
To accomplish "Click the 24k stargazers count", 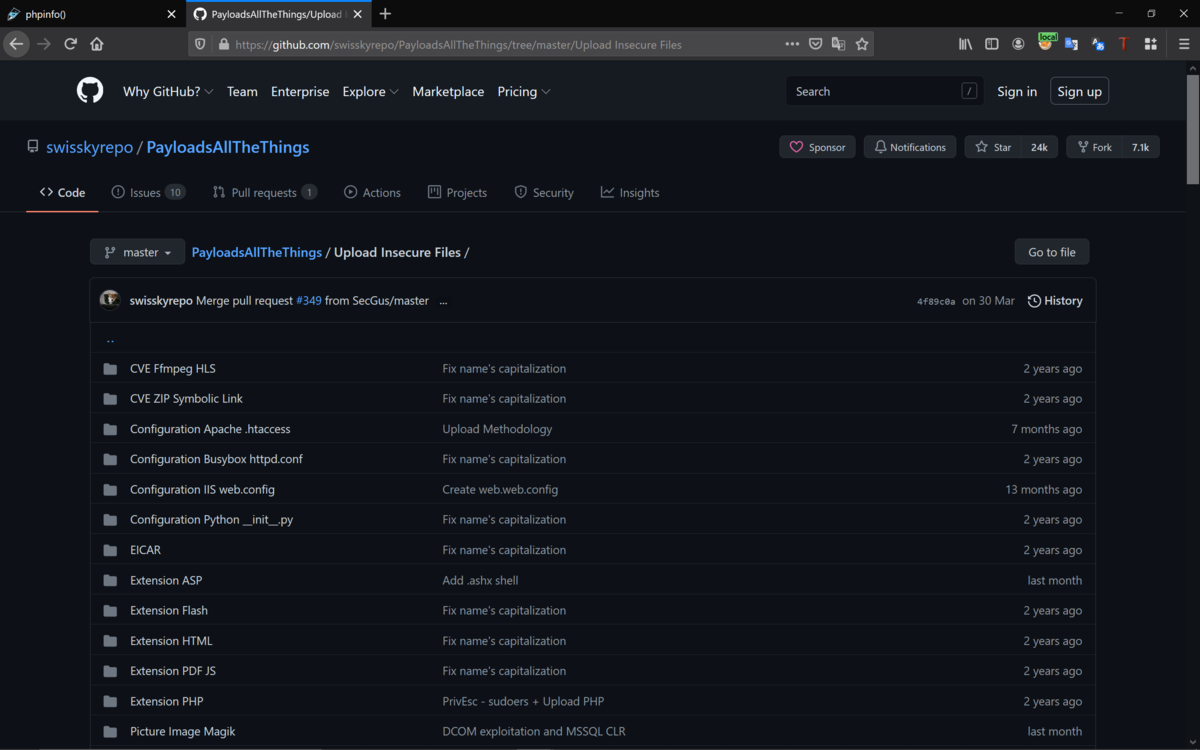I will coord(1040,147).
